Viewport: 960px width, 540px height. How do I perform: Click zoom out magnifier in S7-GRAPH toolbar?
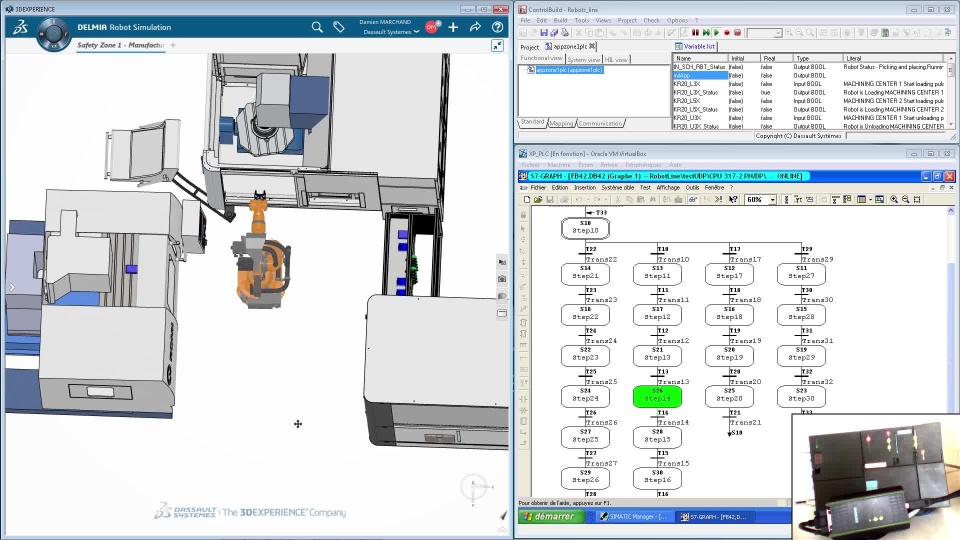click(x=906, y=200)
